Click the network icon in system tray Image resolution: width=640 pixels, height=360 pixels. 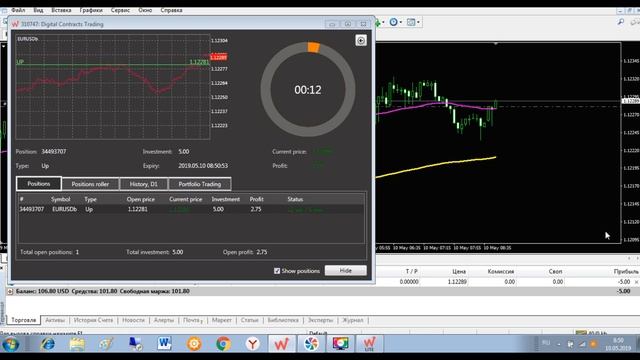coord(582,344)
